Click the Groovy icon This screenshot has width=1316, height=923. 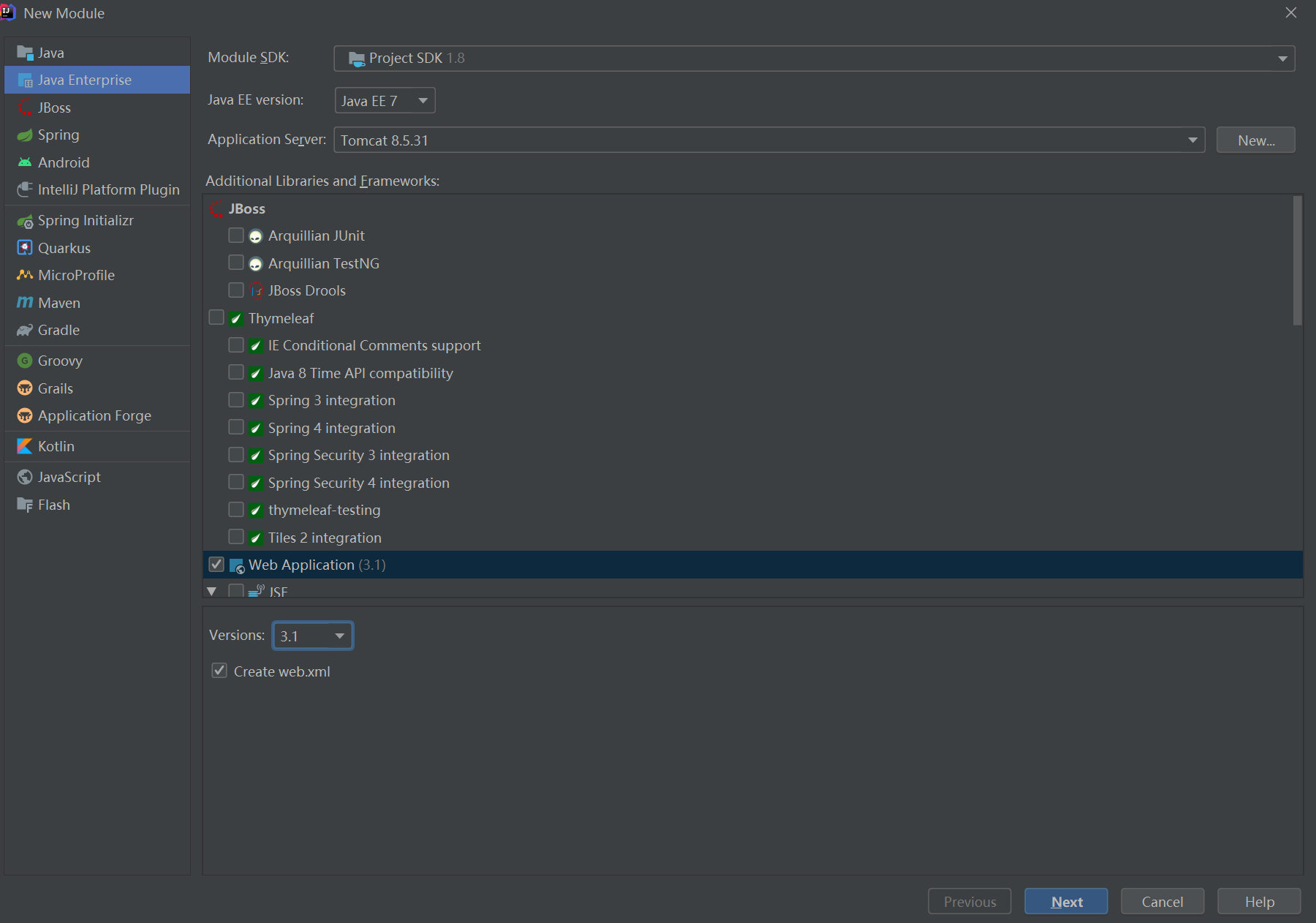pos(25,361)
